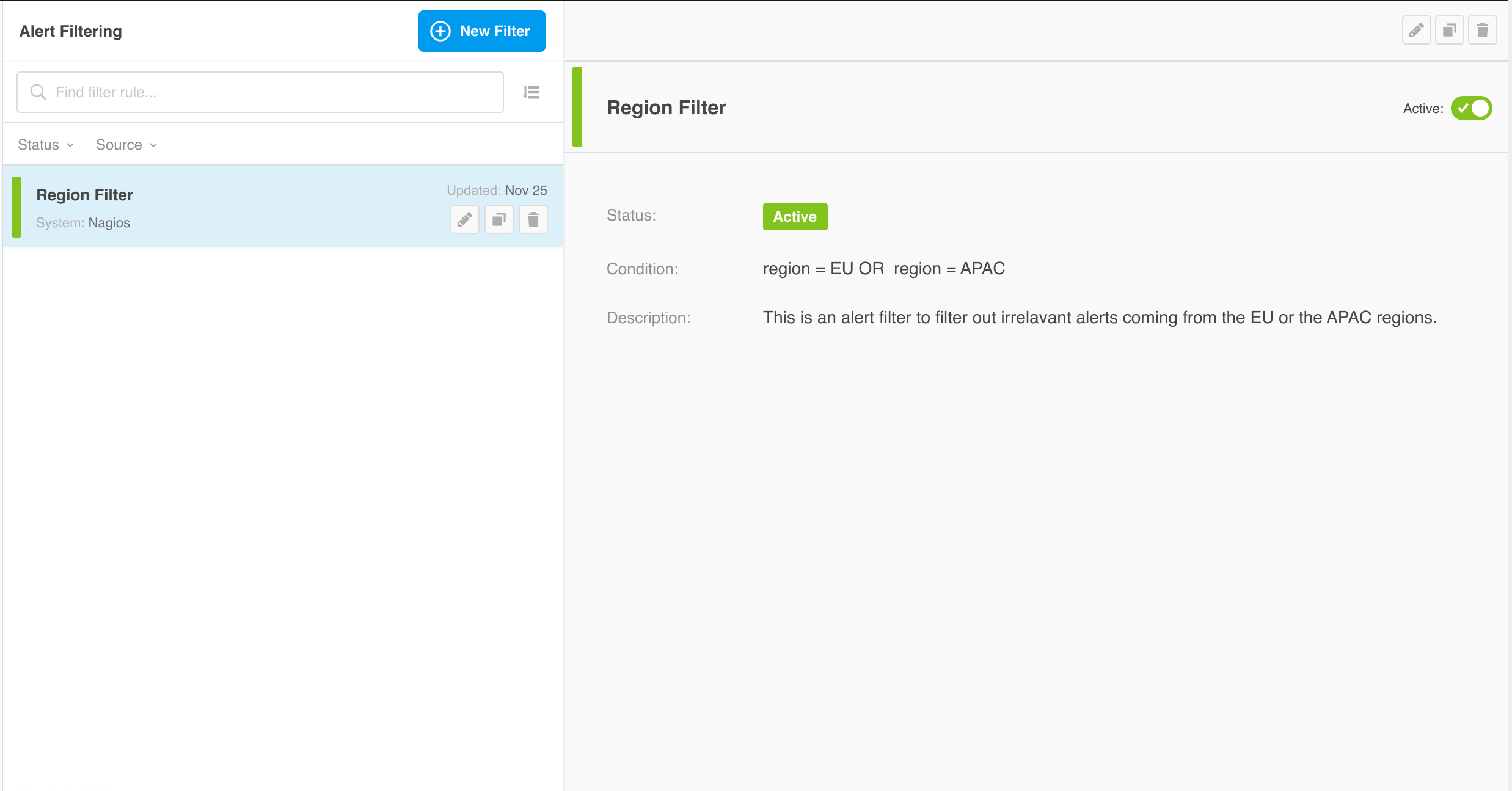
Task: Open the pencil edit icon in the top-right toolbar
Action: point(1417,29)
